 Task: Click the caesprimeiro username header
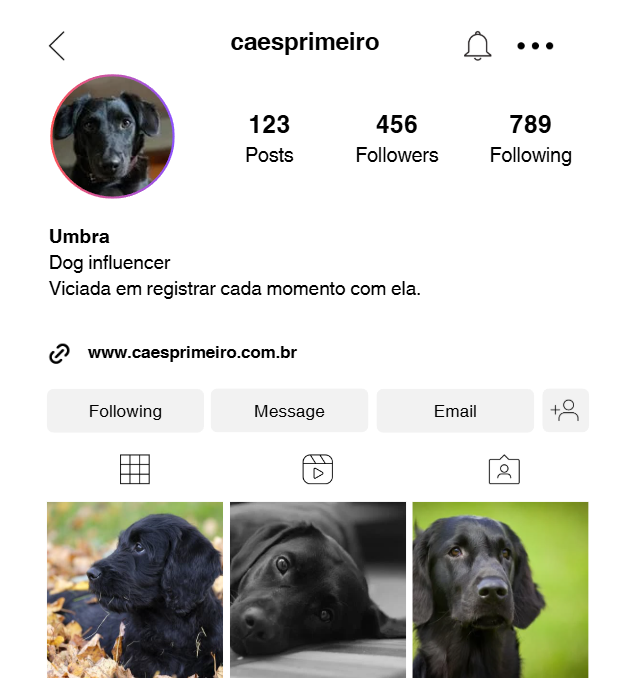pos(305,43)
